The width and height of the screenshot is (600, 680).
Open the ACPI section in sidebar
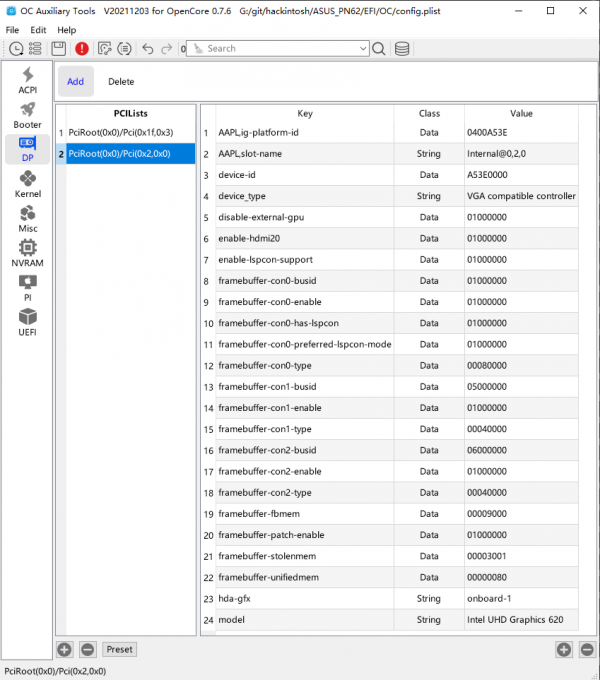pyautogui.click(x=28, y=81)
